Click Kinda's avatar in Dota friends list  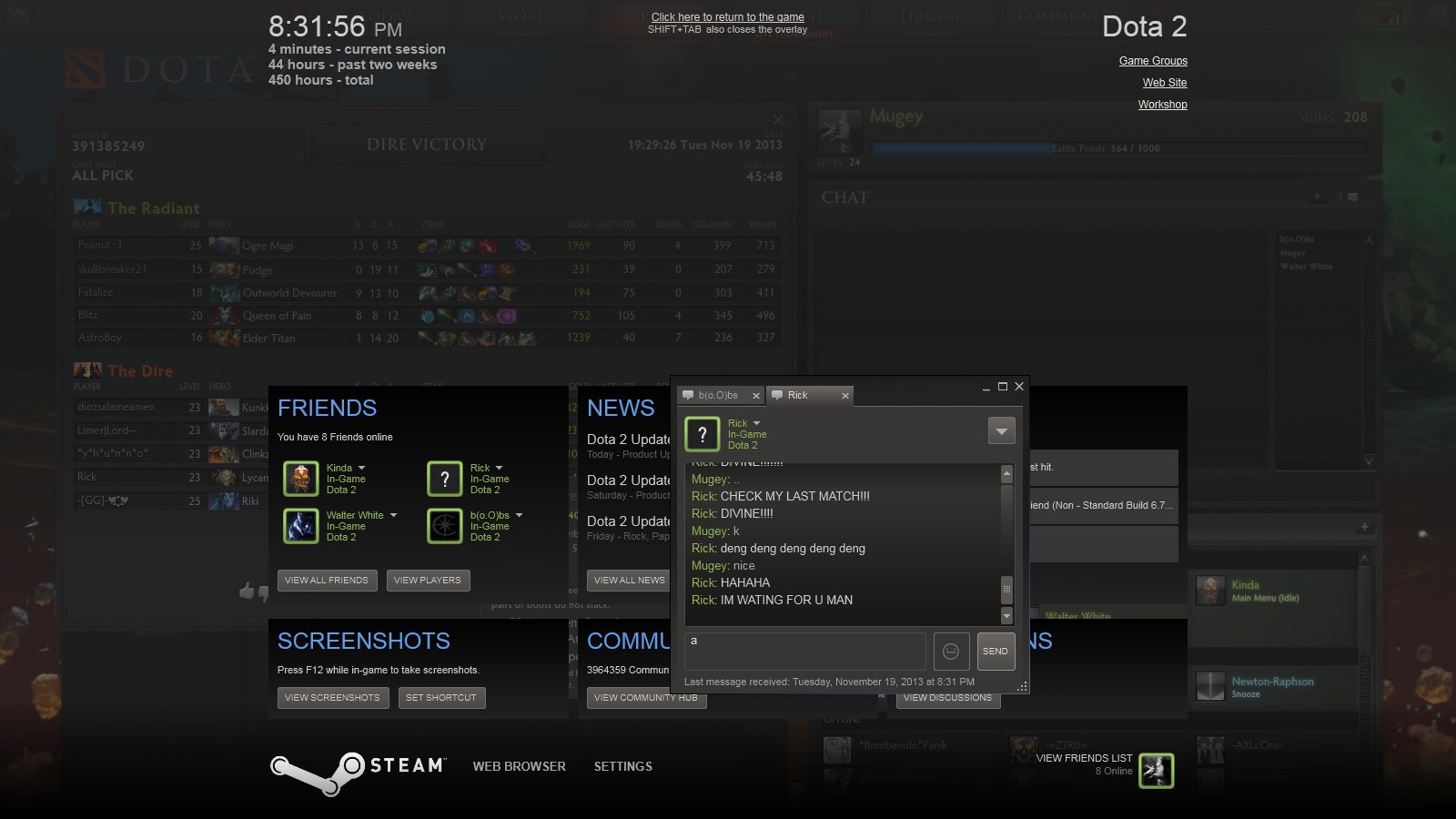1210,591
